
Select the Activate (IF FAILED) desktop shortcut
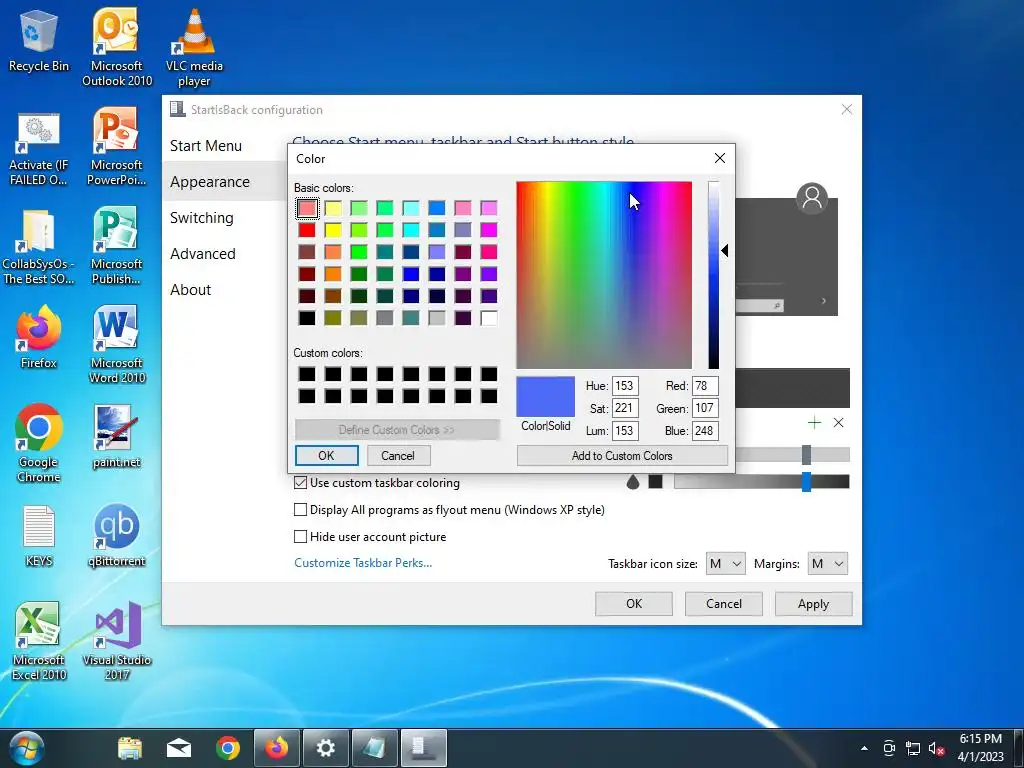coord(39,149)
